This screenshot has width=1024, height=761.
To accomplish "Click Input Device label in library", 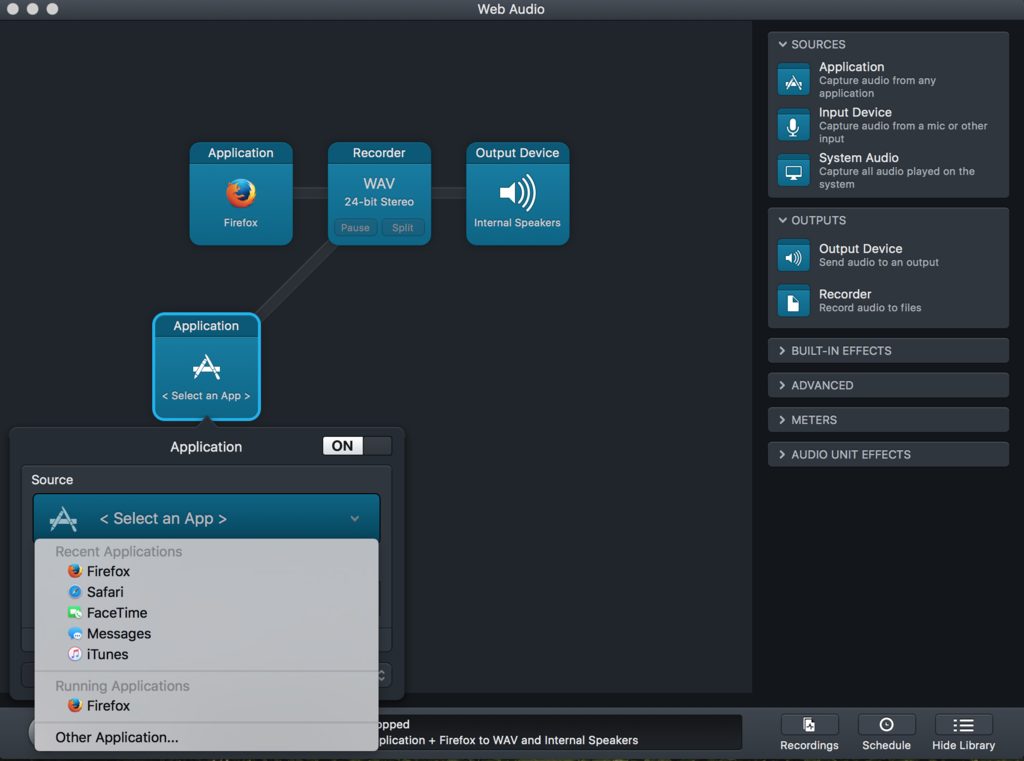I will [x=856, y=112].
